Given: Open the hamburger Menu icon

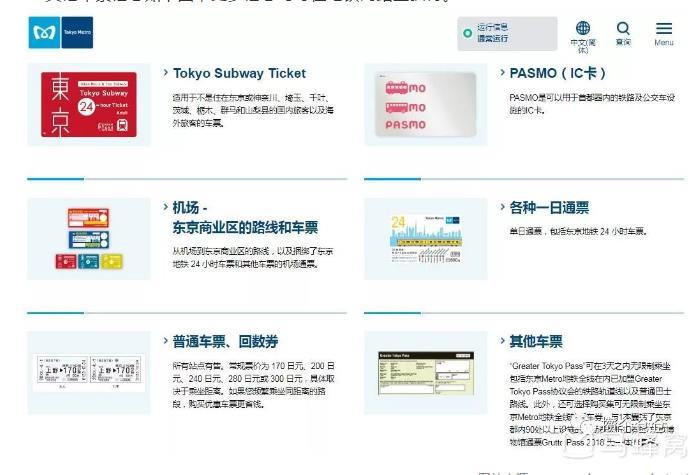Looking at the screenshot, I should click(x=664, y=29).
